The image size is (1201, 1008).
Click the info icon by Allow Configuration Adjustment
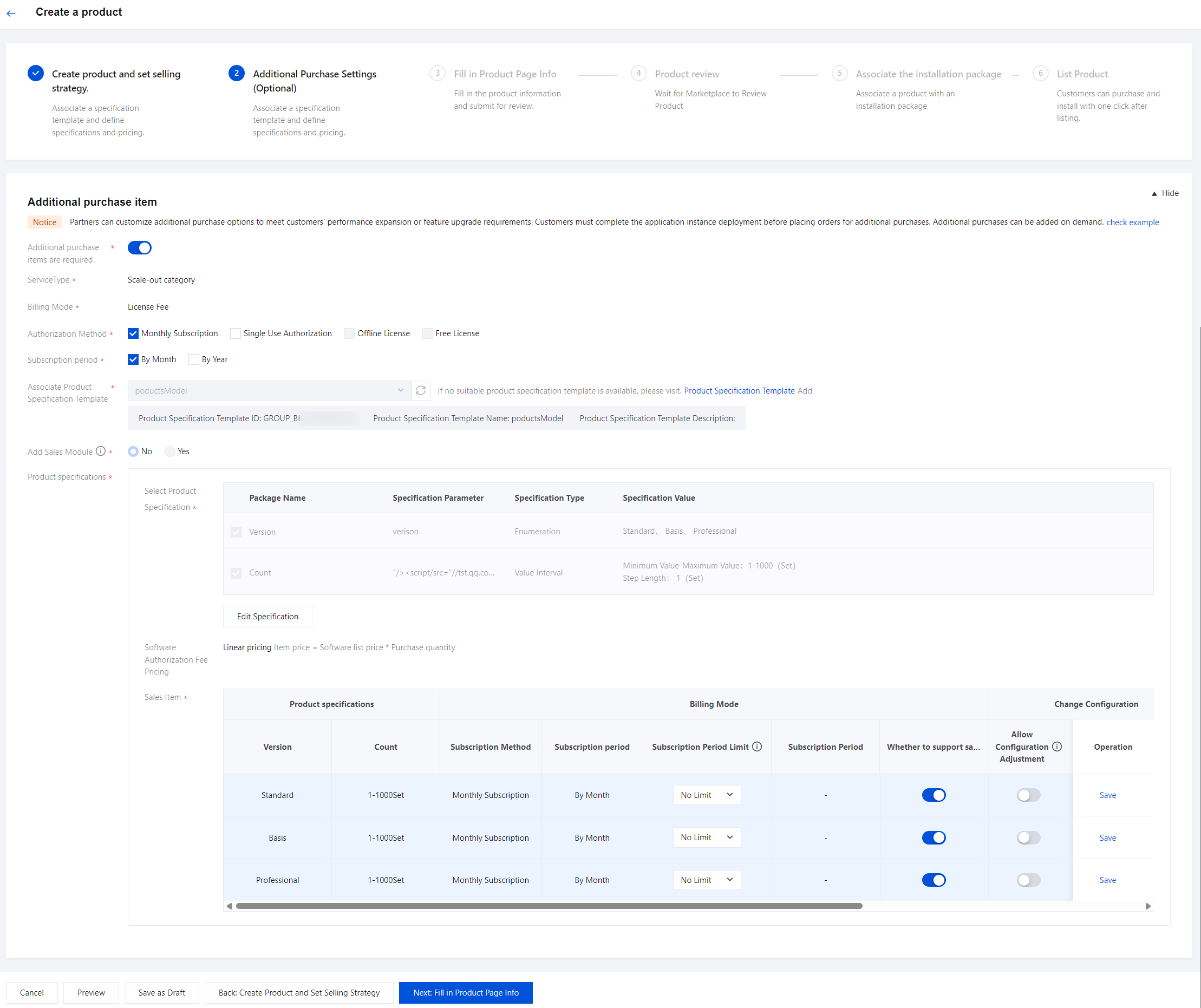point(1057,747)
